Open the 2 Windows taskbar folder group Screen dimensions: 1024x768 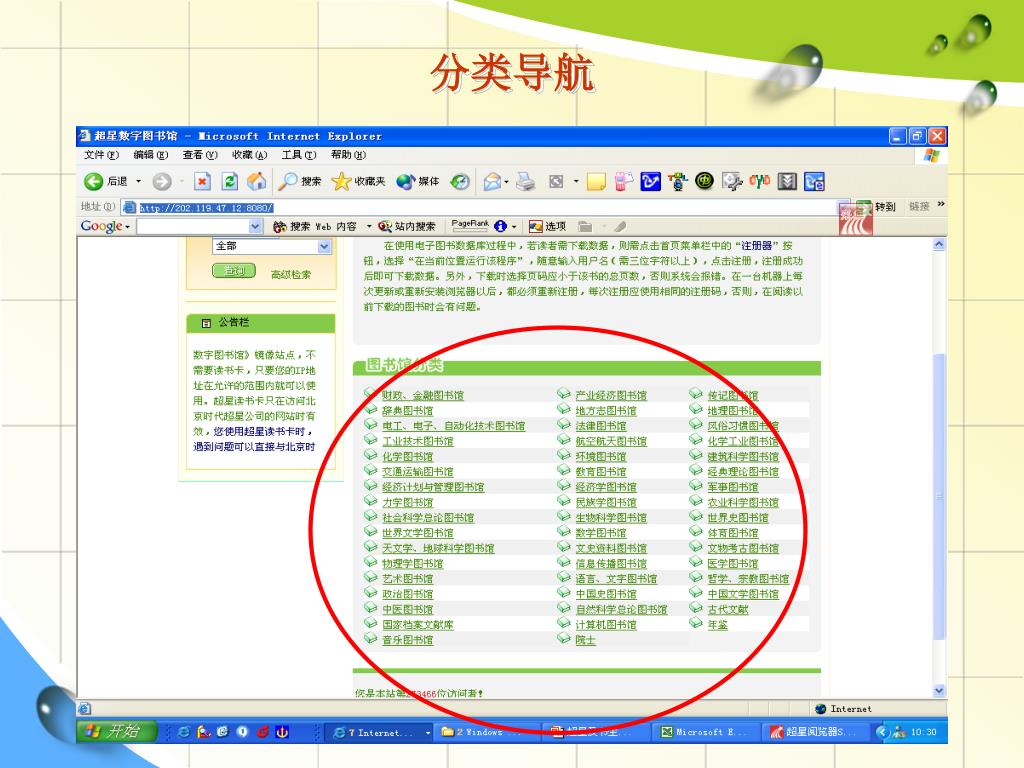pos(488,732)
